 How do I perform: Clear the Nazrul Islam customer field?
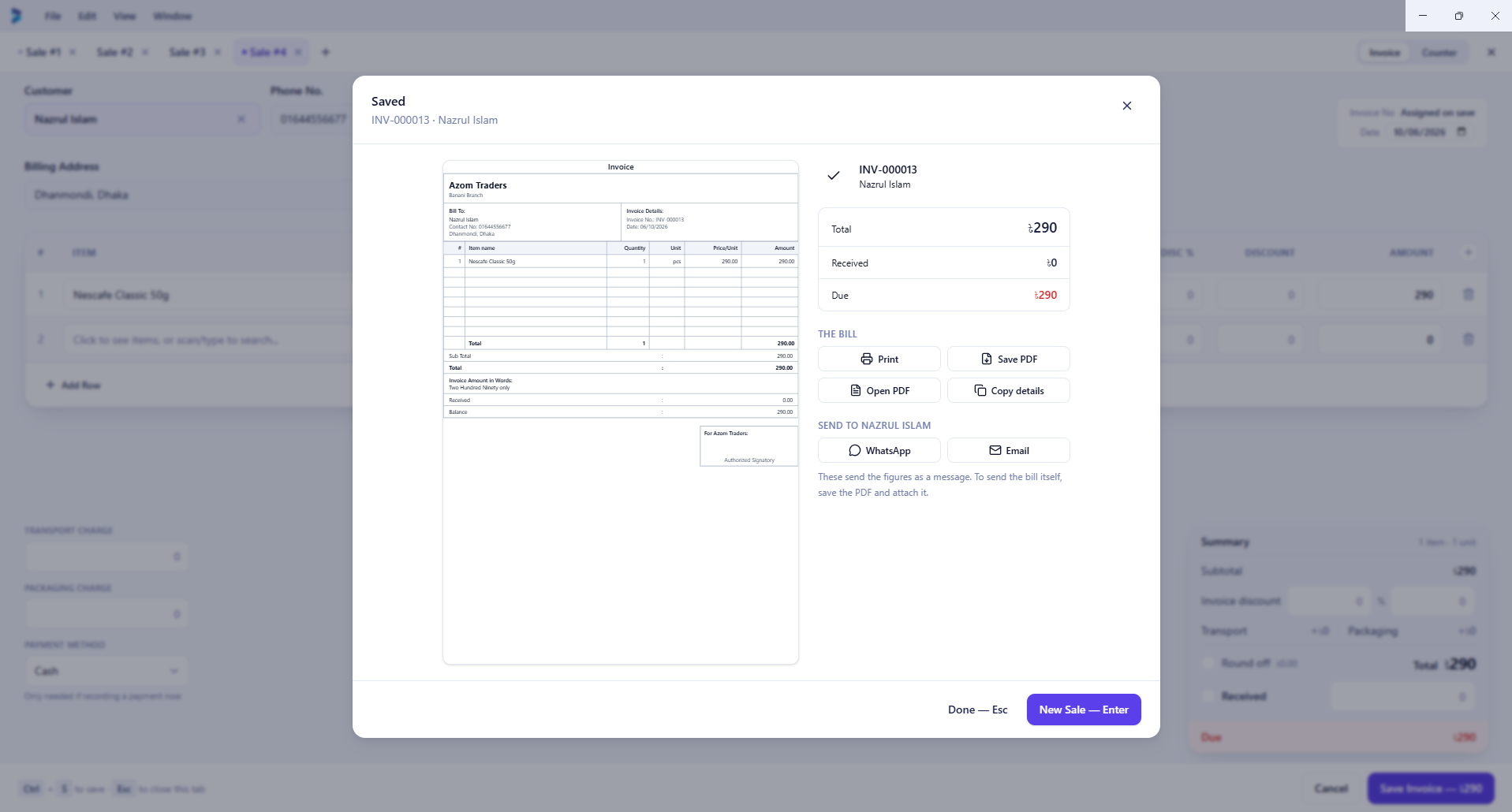coord(241,119)
